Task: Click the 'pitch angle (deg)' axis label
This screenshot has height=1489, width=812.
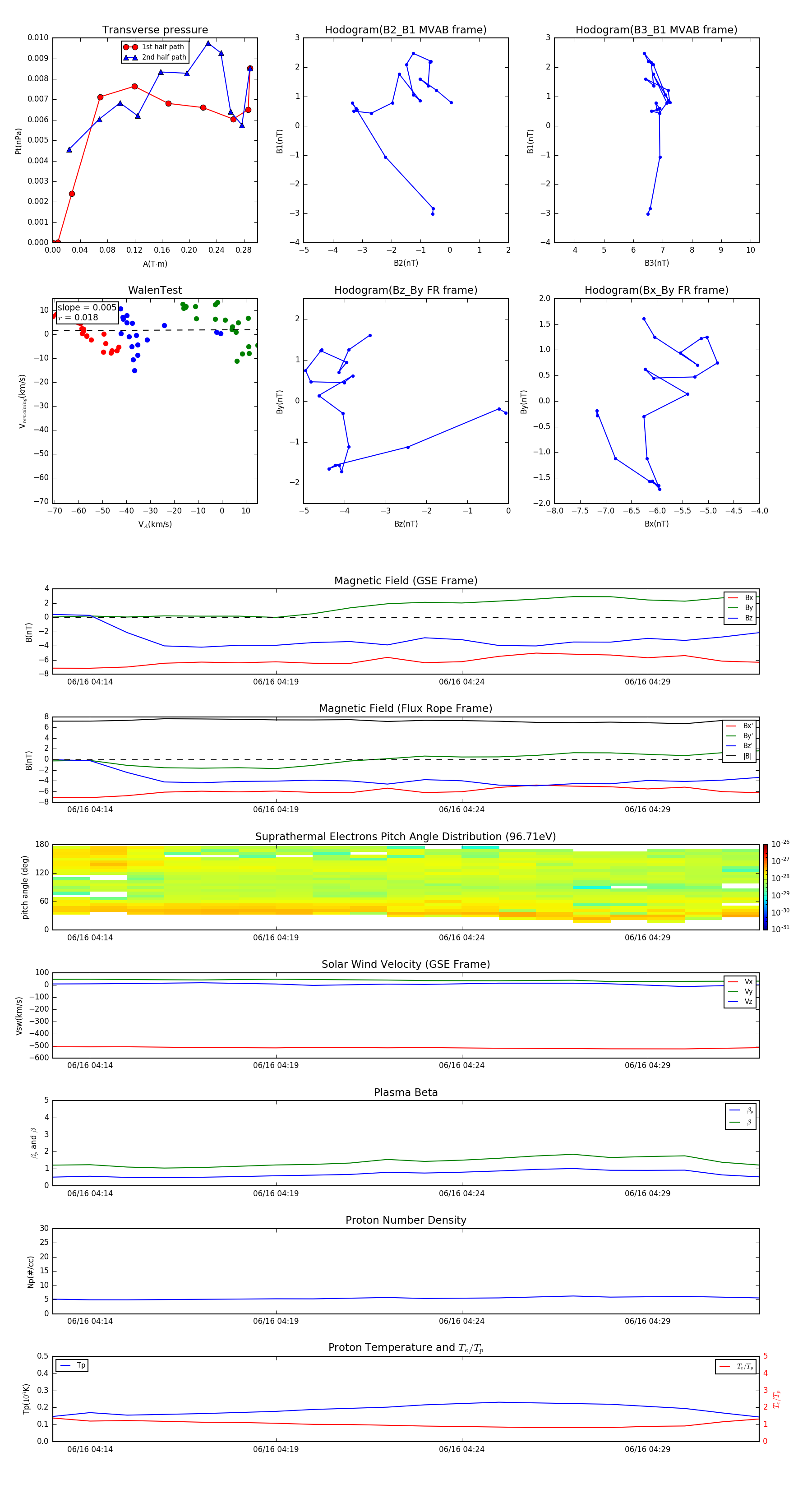Action: click(25, 887)
